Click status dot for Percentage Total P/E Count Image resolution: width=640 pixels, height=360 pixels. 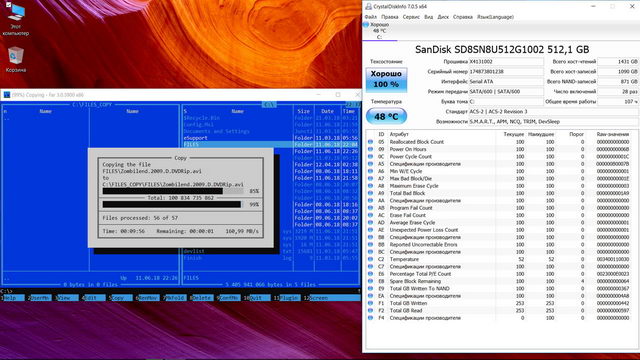pos(370,274)
